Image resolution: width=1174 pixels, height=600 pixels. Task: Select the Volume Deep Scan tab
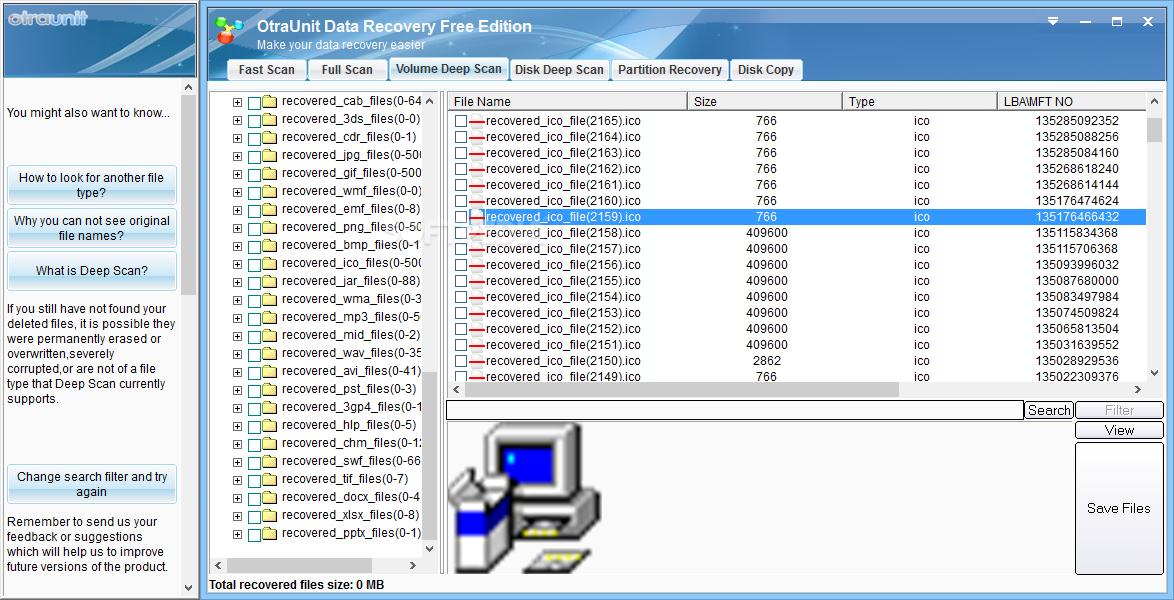448,69
